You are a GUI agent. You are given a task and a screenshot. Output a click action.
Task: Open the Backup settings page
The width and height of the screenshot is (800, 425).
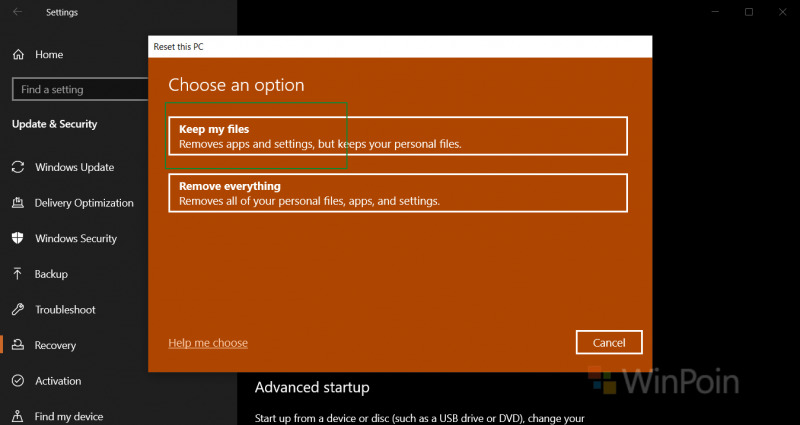51,274
